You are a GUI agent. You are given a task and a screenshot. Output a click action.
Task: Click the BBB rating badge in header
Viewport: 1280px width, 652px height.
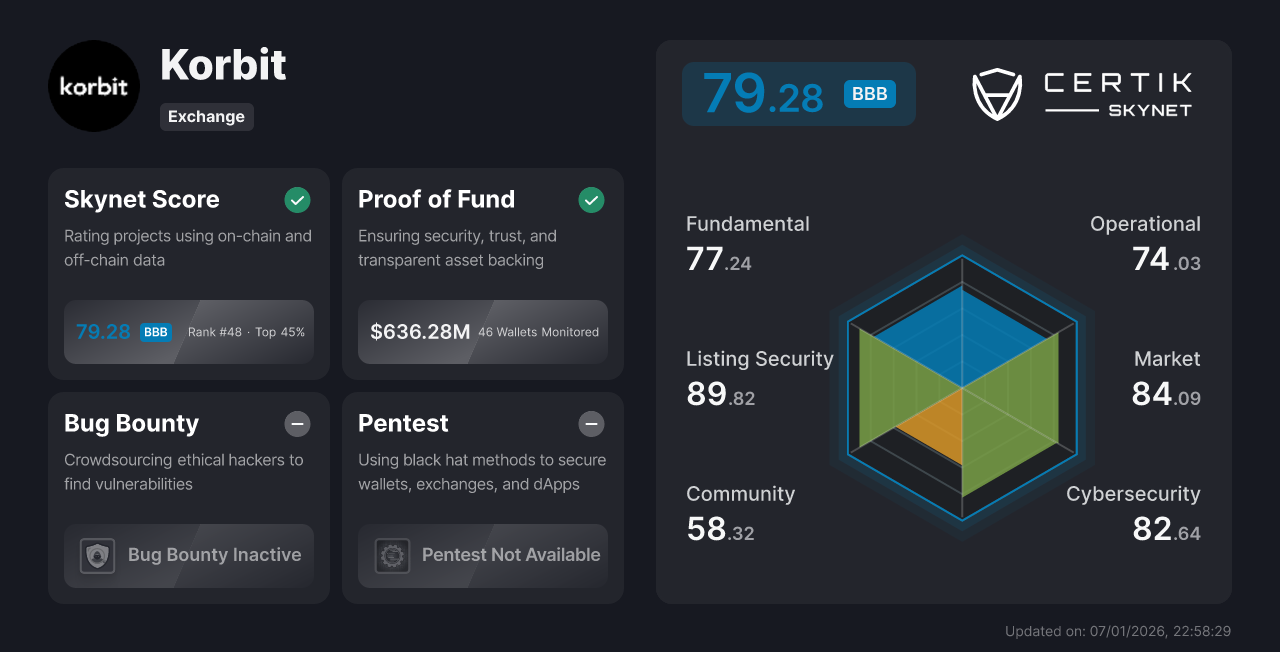tap(869, 93)
